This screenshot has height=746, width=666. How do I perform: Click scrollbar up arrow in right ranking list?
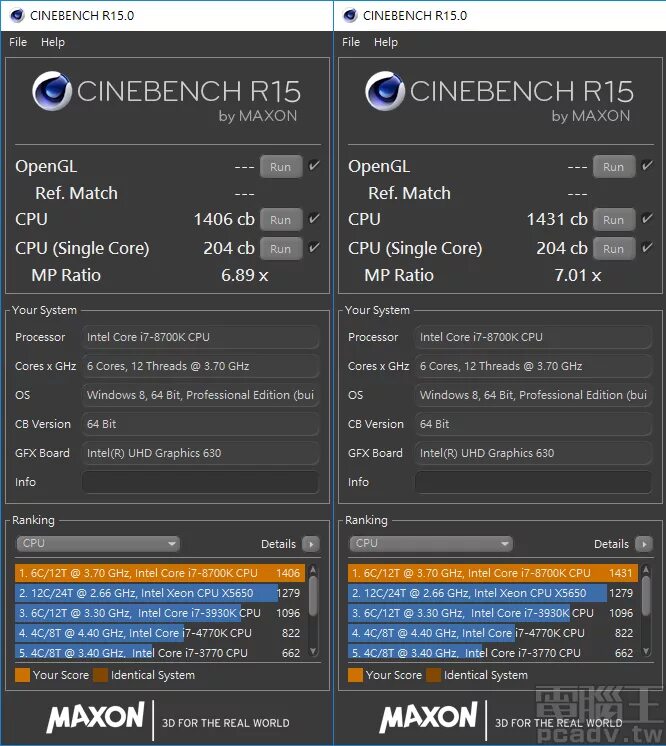646,569
